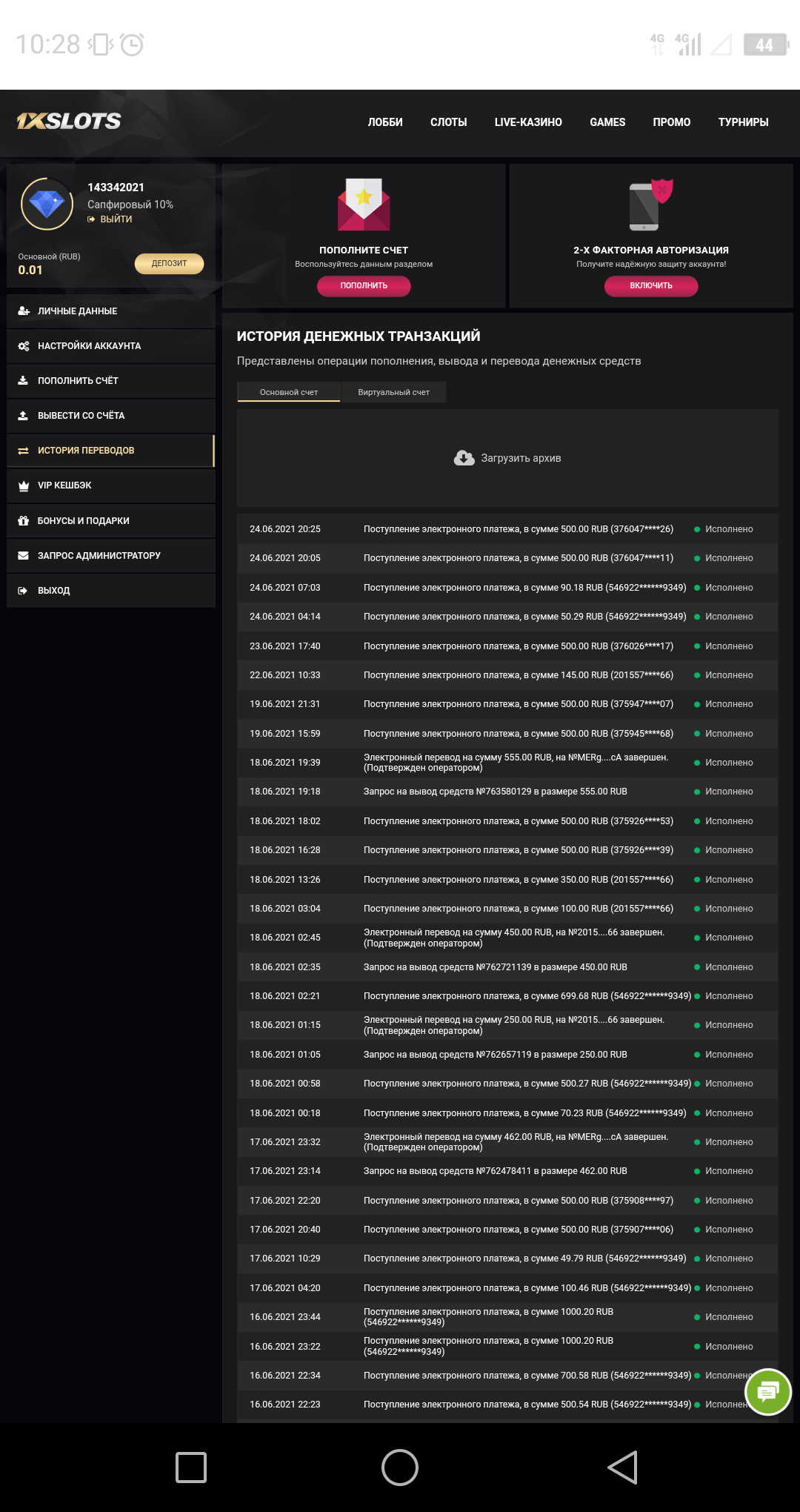
Task: Select the Основной счет tab
Action: point(289,392)
